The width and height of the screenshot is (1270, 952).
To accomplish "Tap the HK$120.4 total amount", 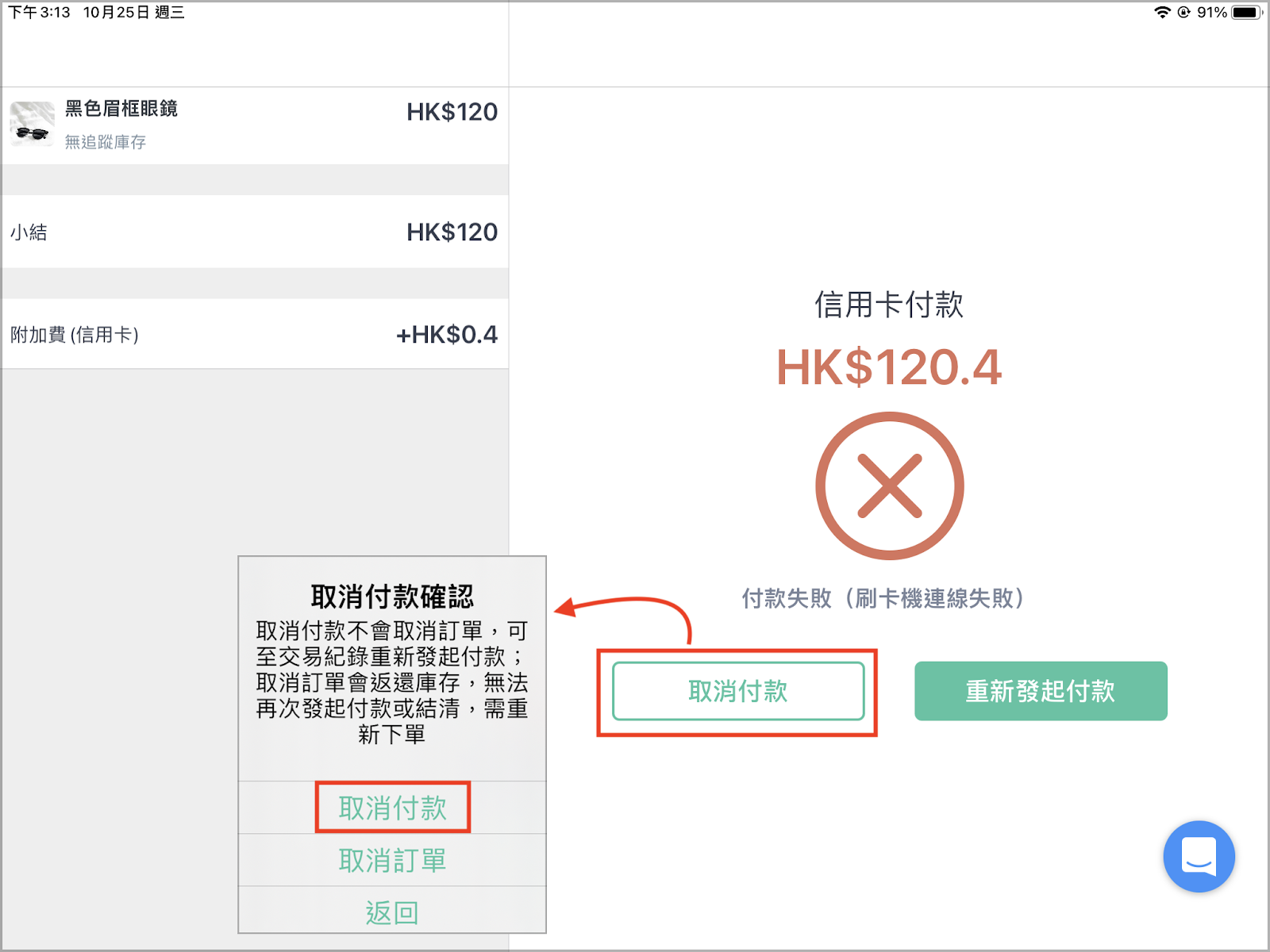I will pos(889,367).
